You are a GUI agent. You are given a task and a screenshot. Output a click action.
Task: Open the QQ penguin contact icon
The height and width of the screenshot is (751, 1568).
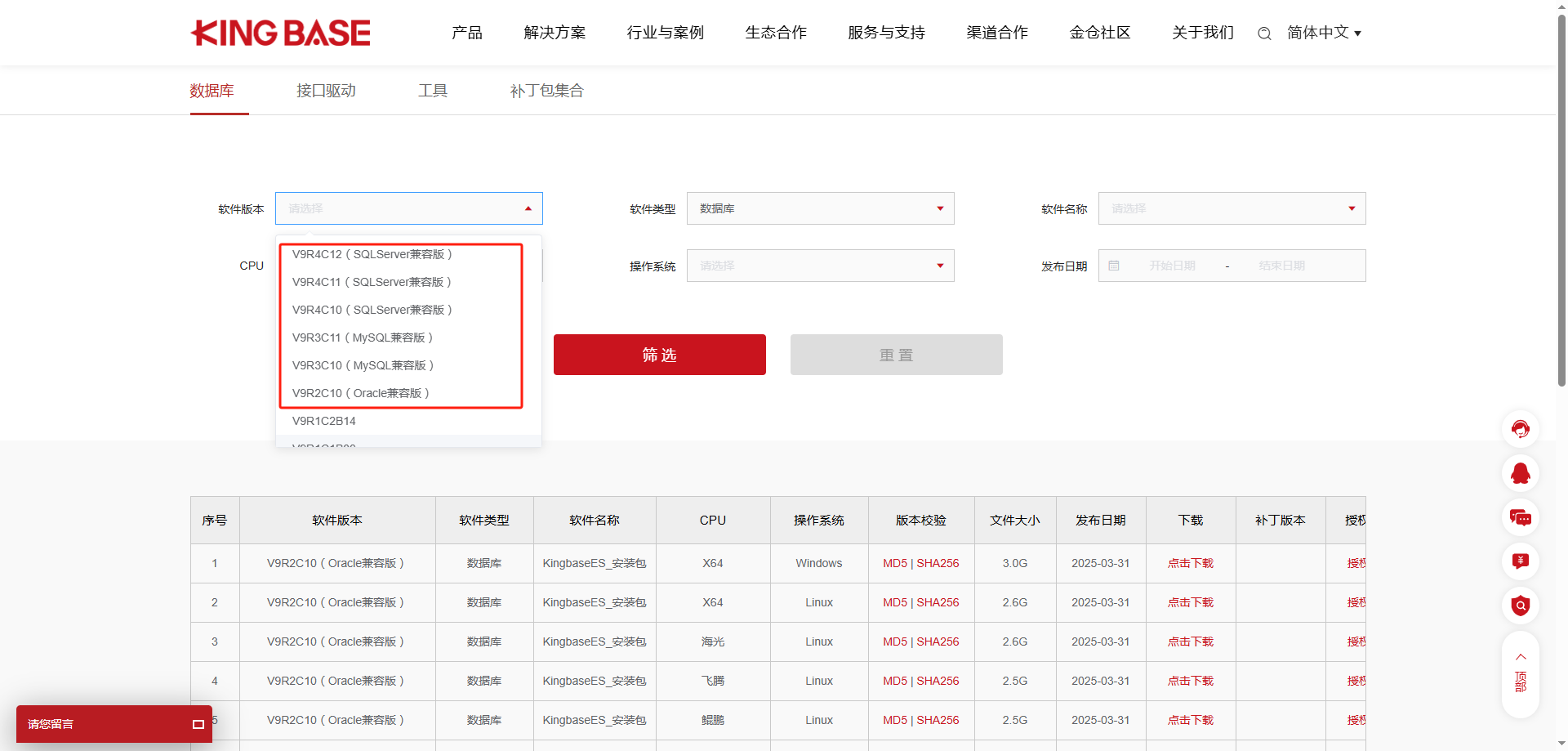tap(1520, 473)
